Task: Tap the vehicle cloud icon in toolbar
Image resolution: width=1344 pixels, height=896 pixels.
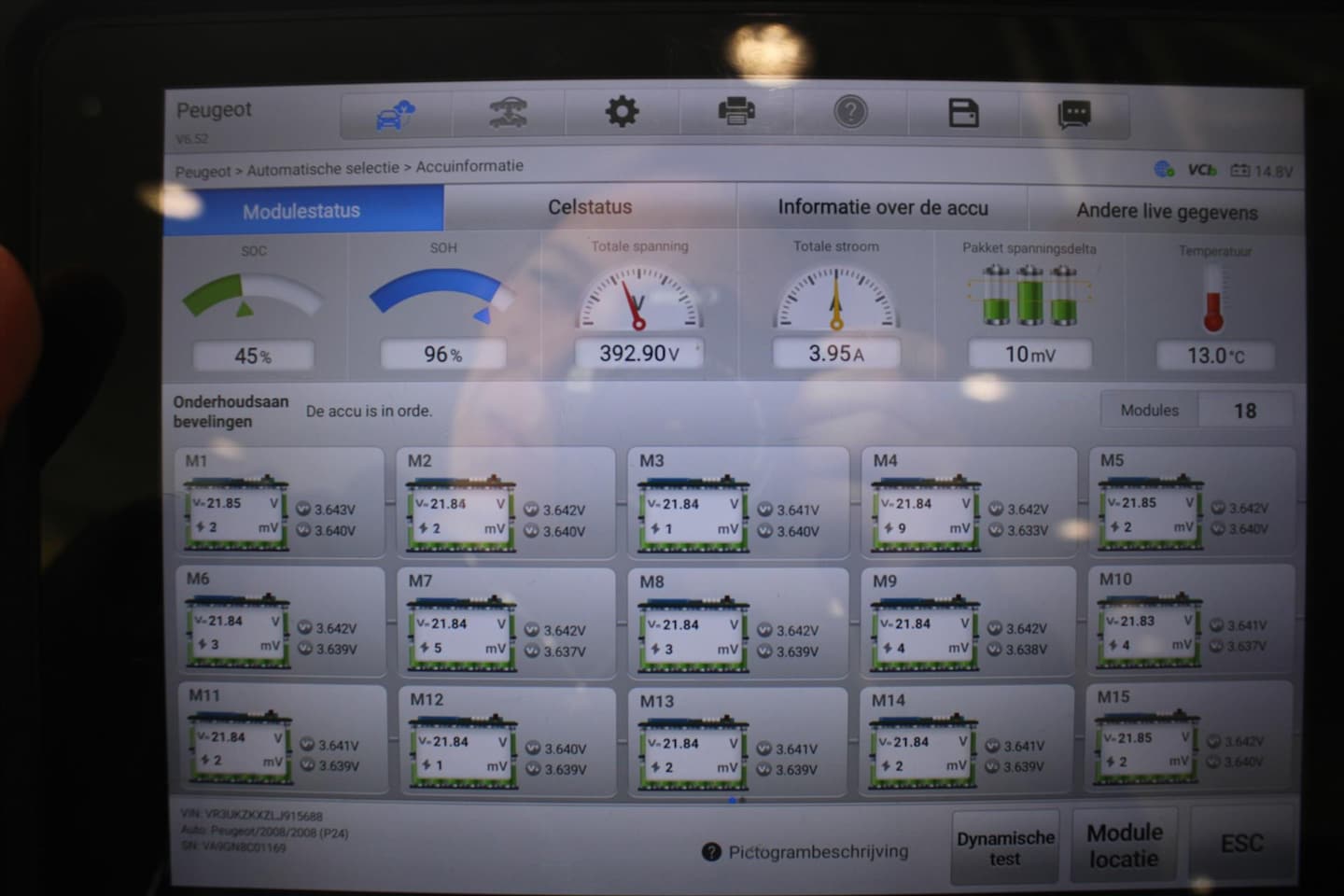Action: [x=396, y=116]
